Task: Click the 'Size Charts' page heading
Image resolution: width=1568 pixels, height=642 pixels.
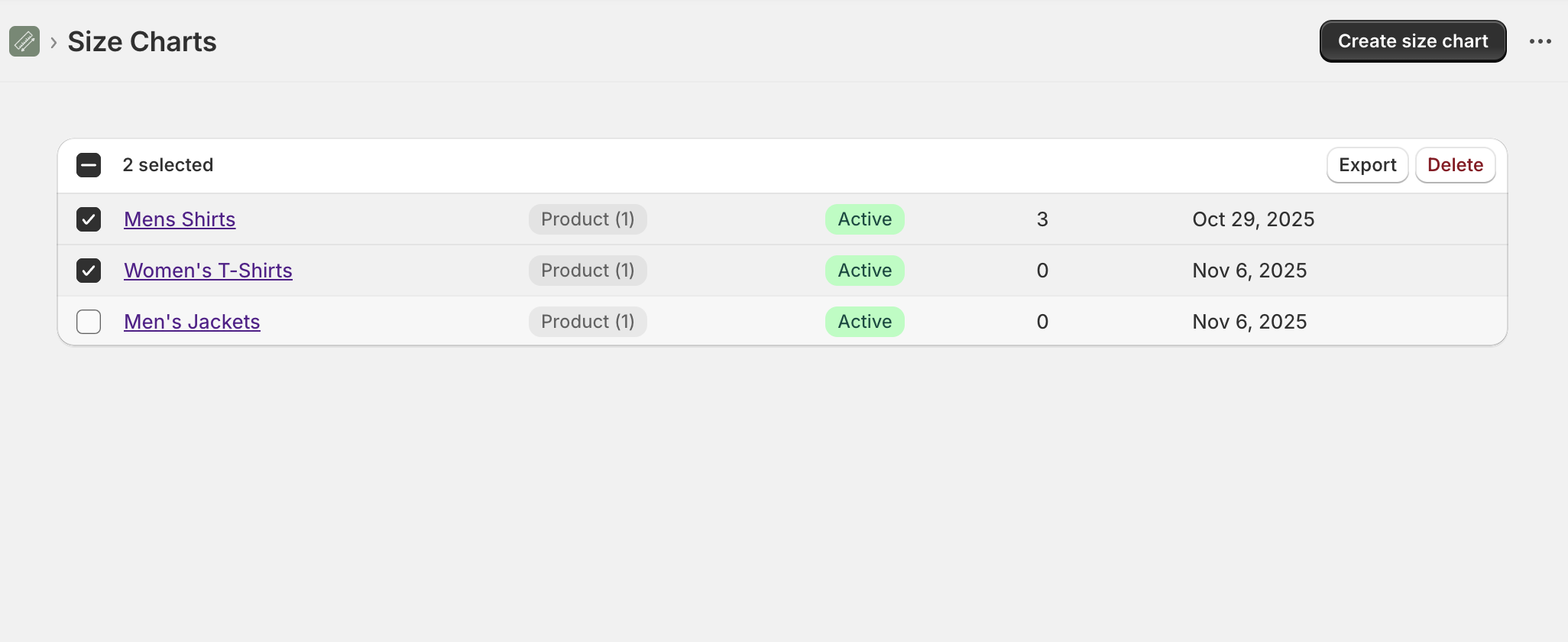Action: click(142, 41)
